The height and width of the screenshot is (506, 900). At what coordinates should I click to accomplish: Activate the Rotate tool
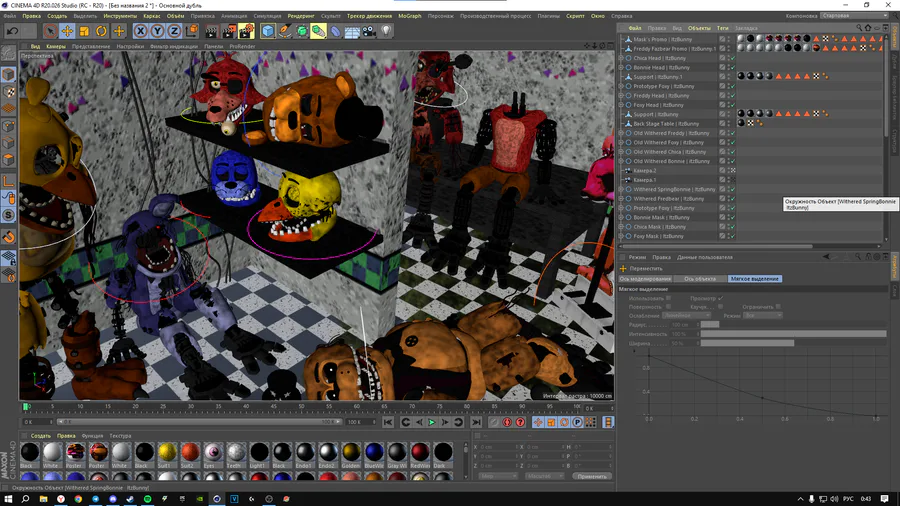pyautogui.click(x=102, y=31)
